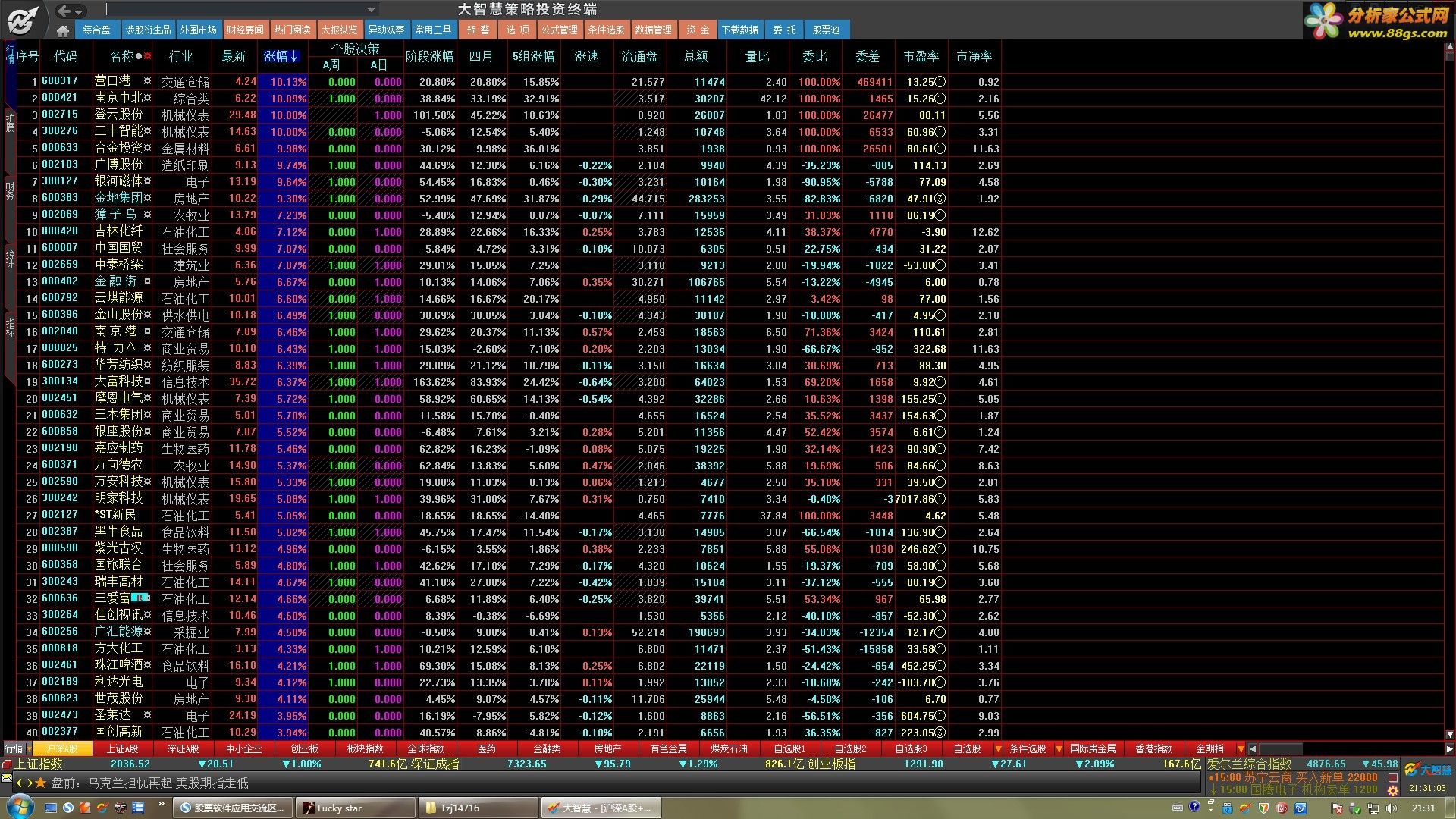Open the 大报纵览 tab

339,30
